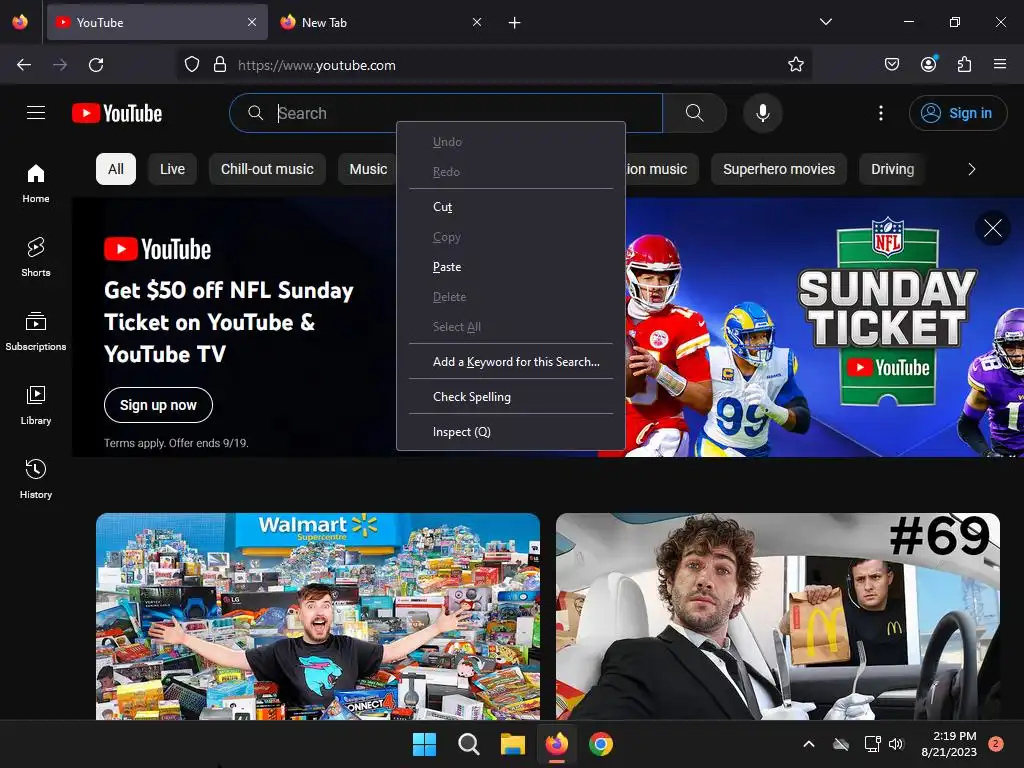This screenshot has width=1024, height=768.
Task: Open the #69 McDonald's video thumbnail
Action: 778,616
